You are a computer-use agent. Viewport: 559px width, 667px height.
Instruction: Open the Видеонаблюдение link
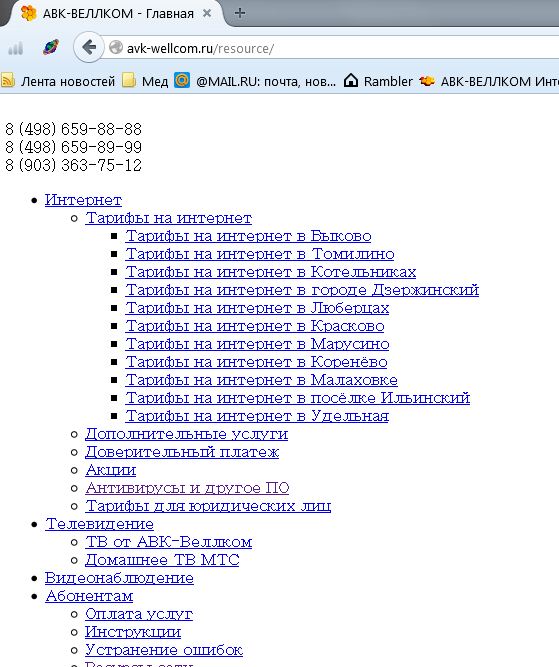tap(120, 578)
